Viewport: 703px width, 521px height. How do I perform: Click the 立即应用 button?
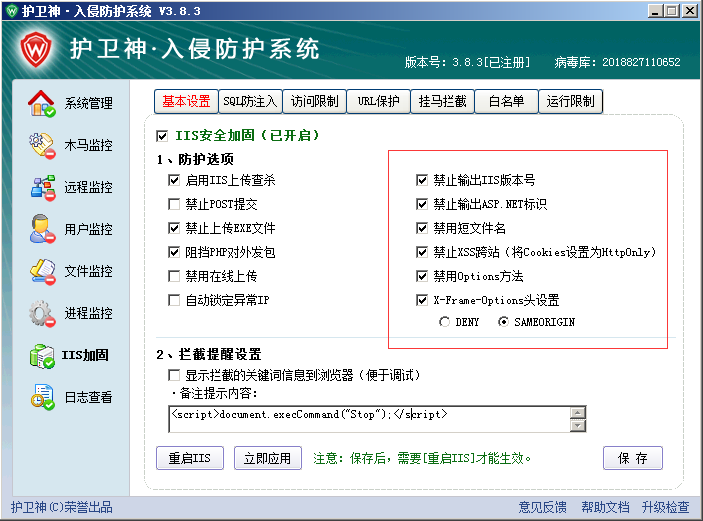[x=268, y=458]
